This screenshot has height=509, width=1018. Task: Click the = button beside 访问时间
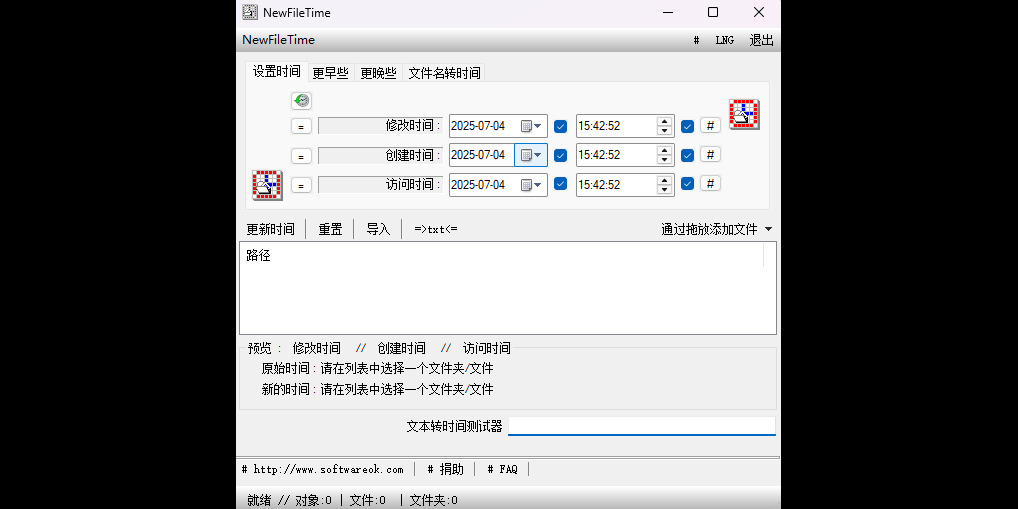point(301,185)
